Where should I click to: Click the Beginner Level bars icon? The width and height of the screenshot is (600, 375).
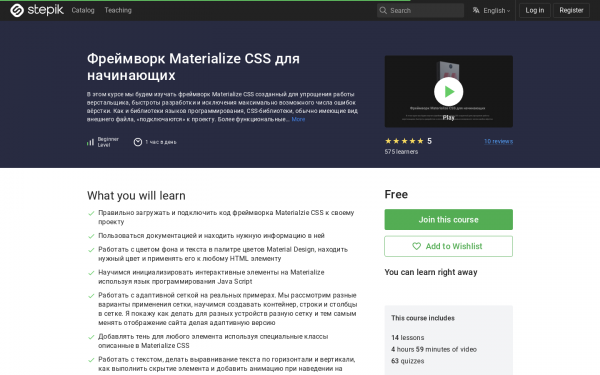(90, 142)
